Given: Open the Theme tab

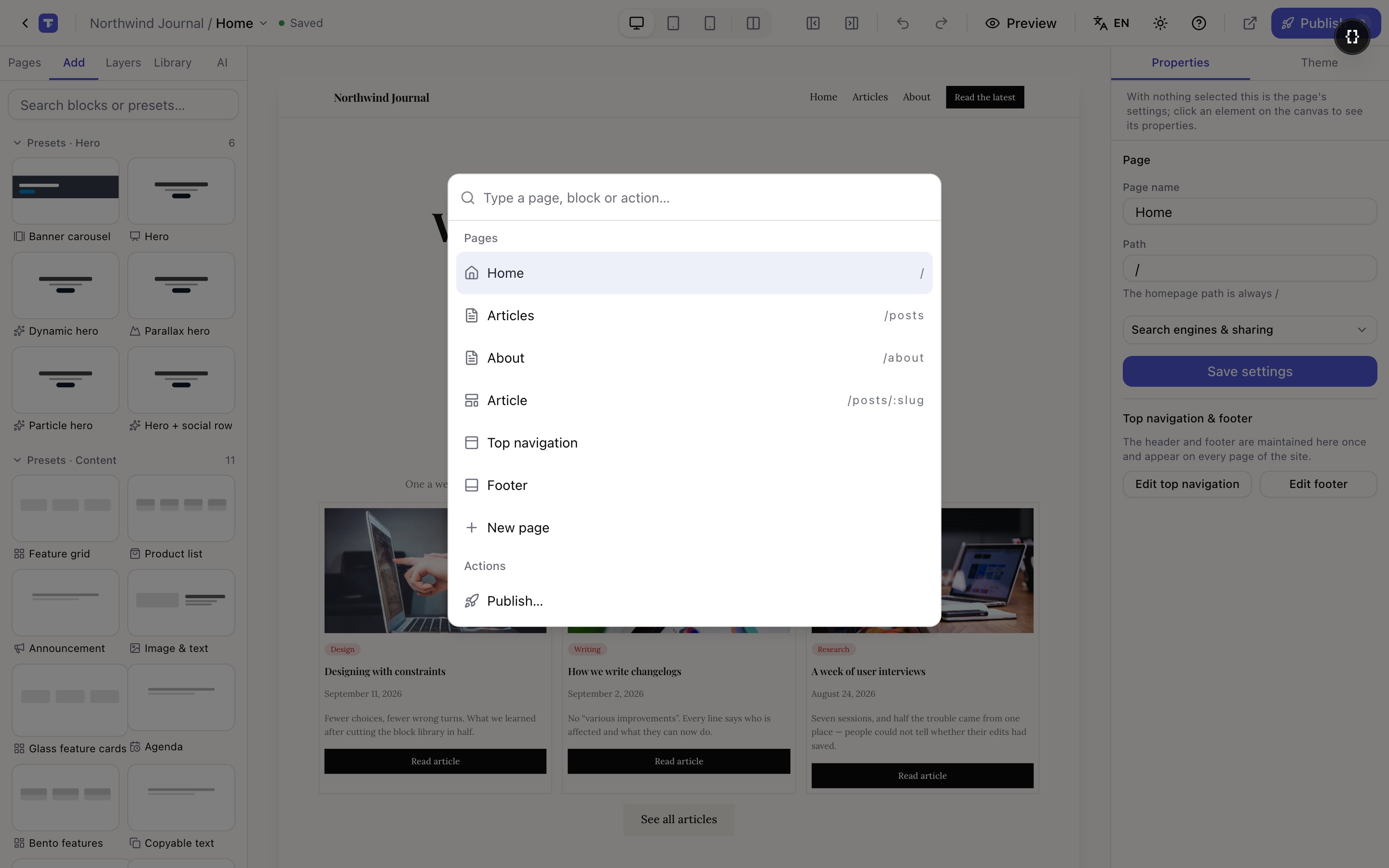Looking at the screenshot, I should point(1319,63).
